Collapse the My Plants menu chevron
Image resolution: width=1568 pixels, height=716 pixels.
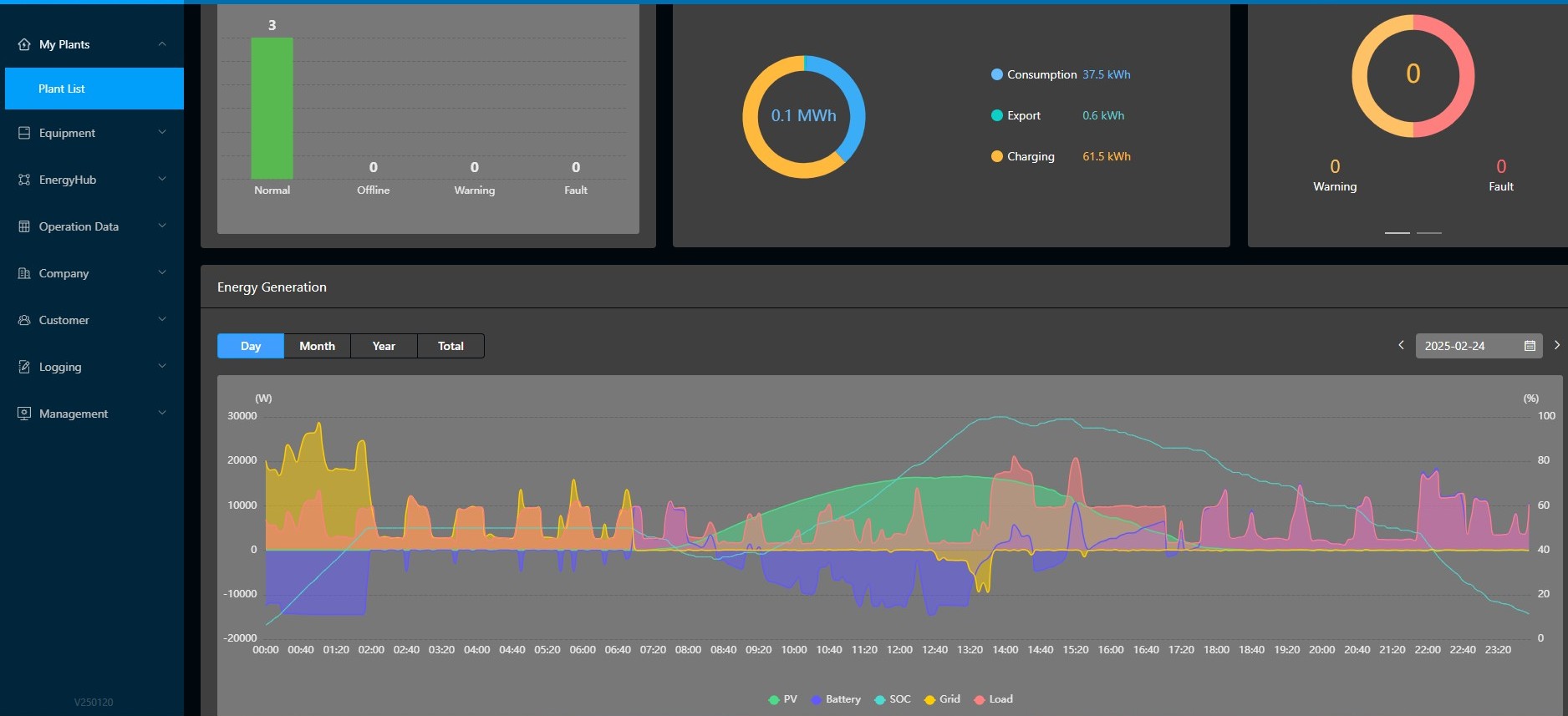point(162,44)
